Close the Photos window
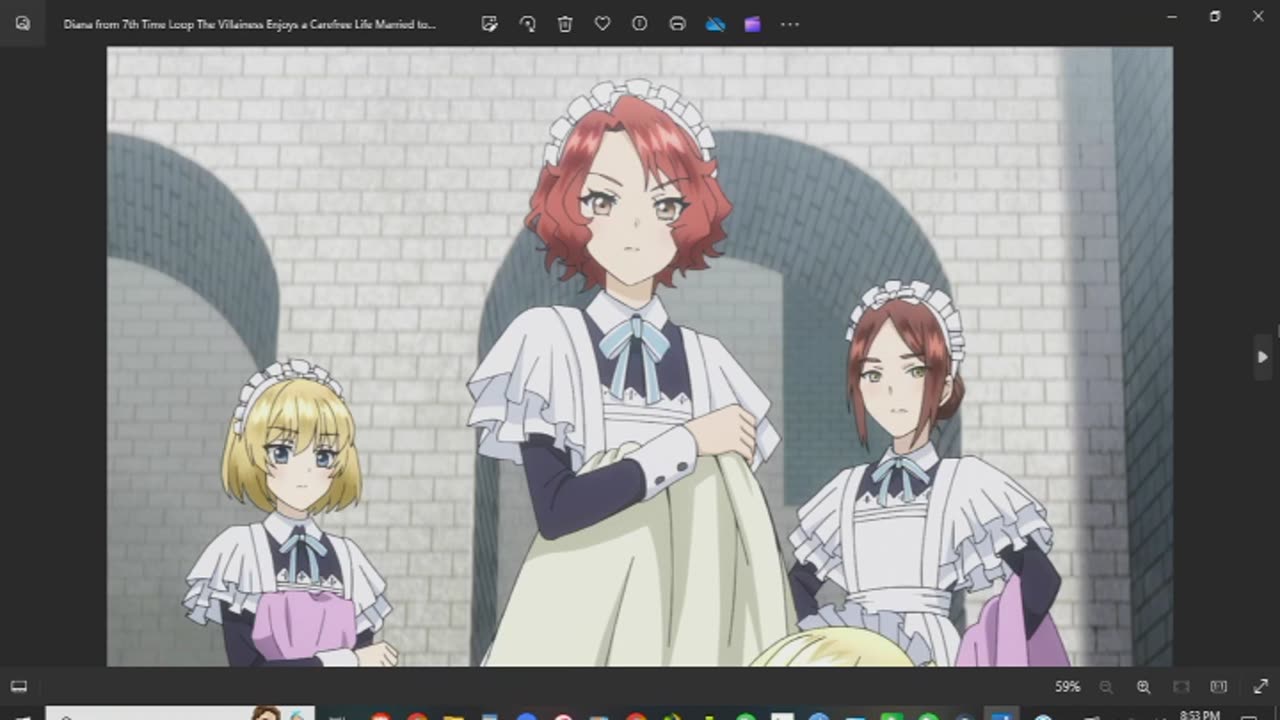The width and height of the screenshot is (1280, 720). click(x=1258, y=17)
